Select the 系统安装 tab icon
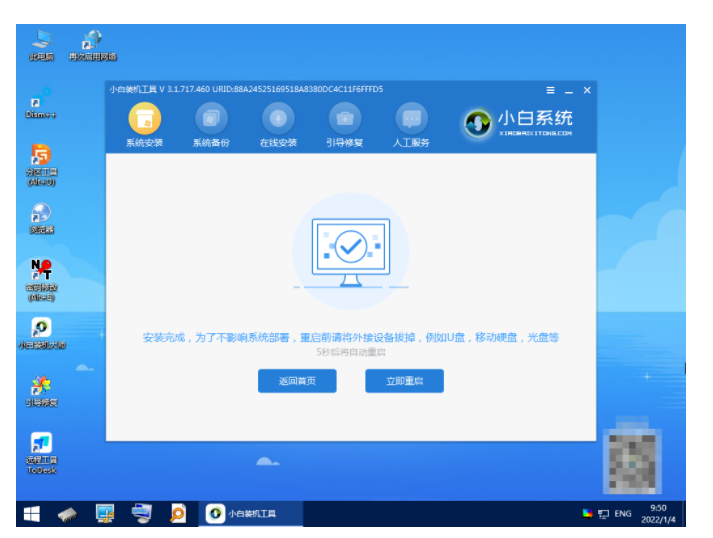This screenshot has height=538, width=713. pyautogui.click(x=144, y=119)
